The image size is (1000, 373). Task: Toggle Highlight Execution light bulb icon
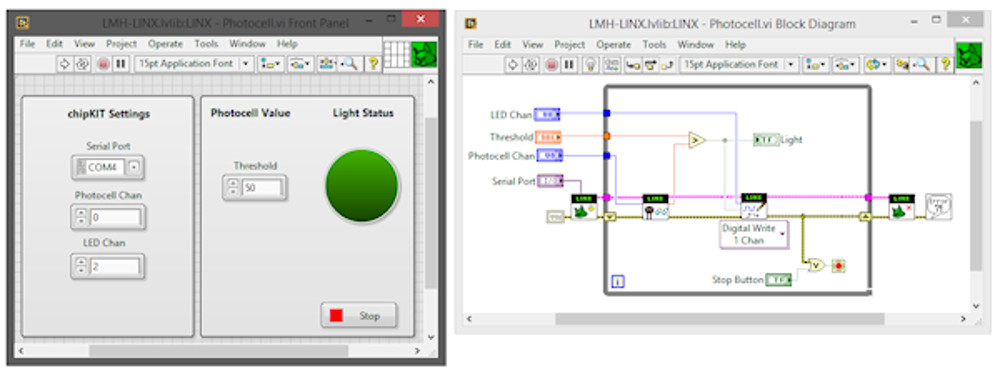[591, 64]
